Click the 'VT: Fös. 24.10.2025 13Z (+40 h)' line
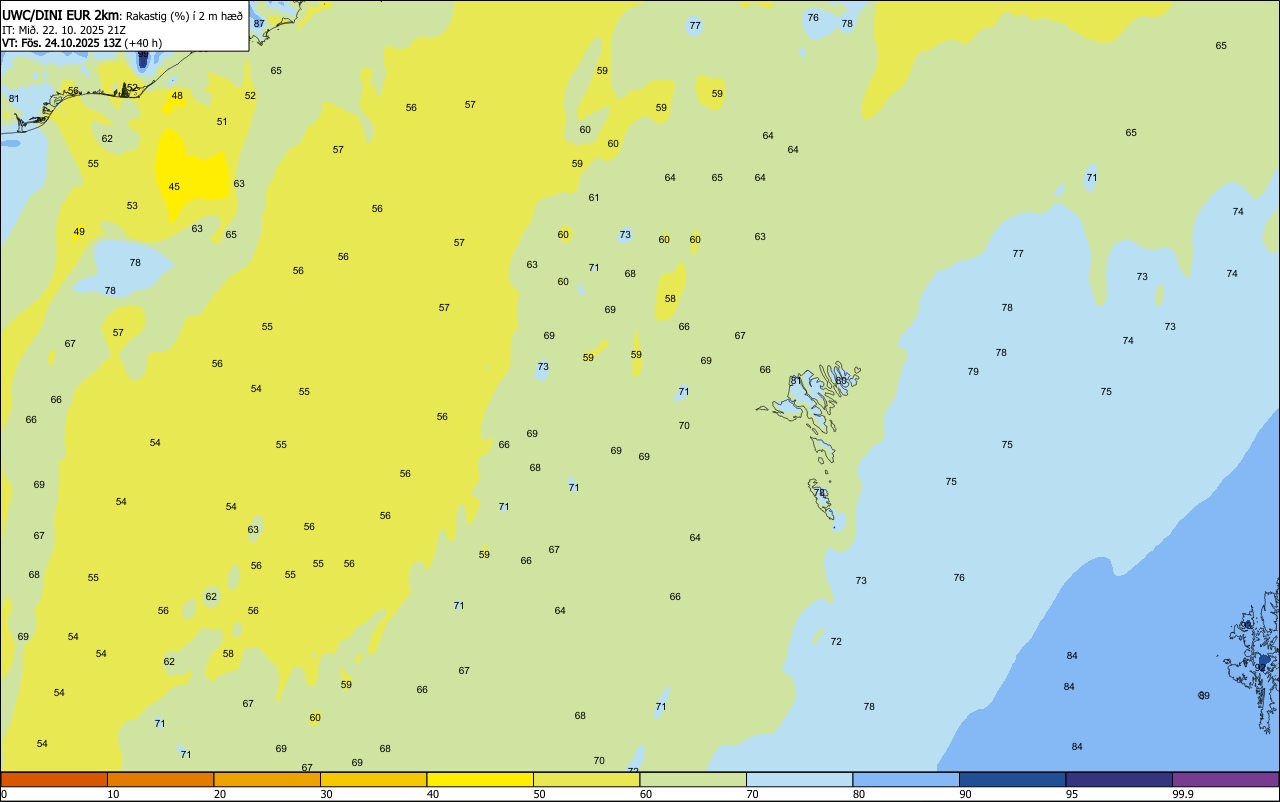This screenshot has width=1280, height=802. tap(82, 43)
